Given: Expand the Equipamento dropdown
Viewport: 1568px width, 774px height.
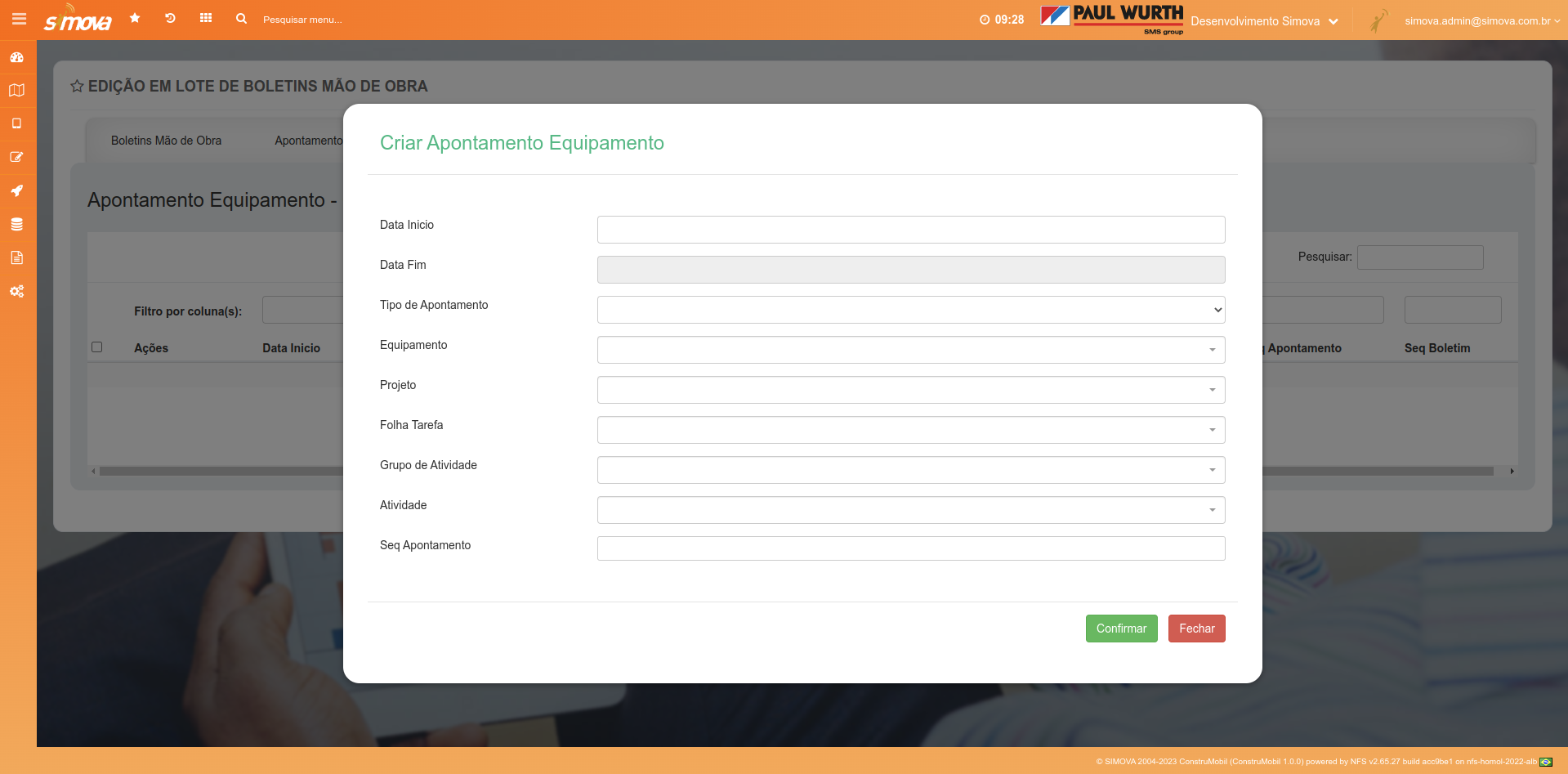Looking at the screenshot, I should [x=910, y=350].
